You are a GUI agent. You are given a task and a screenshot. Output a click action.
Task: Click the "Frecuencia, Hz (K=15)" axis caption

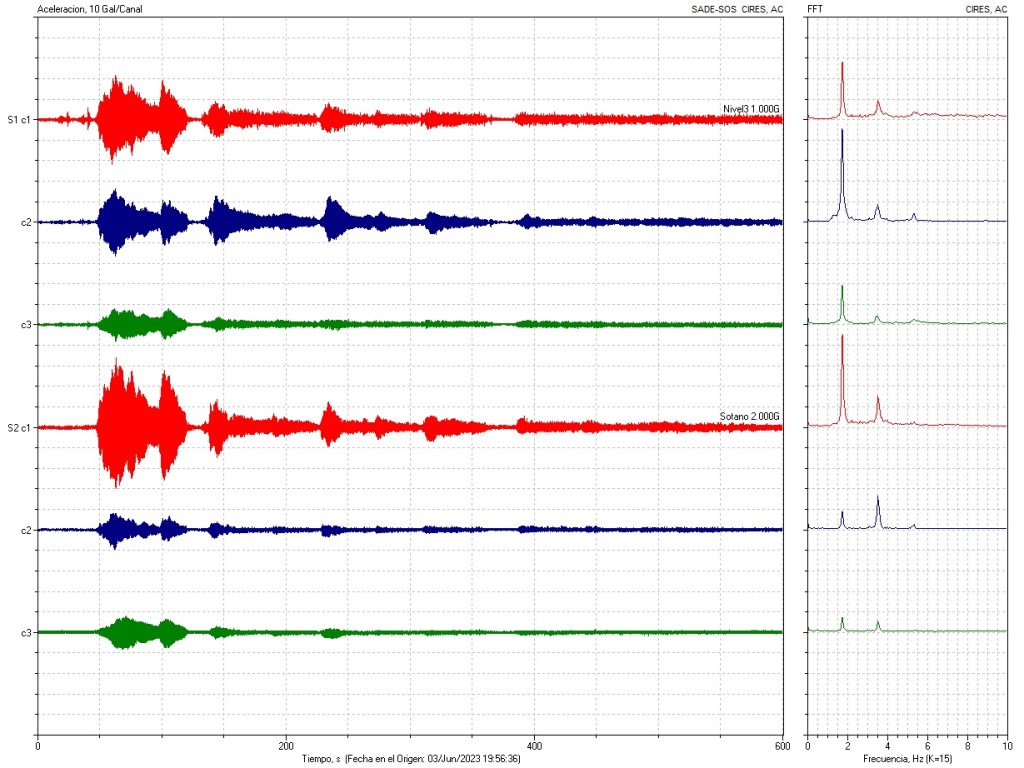click(906, 759)
